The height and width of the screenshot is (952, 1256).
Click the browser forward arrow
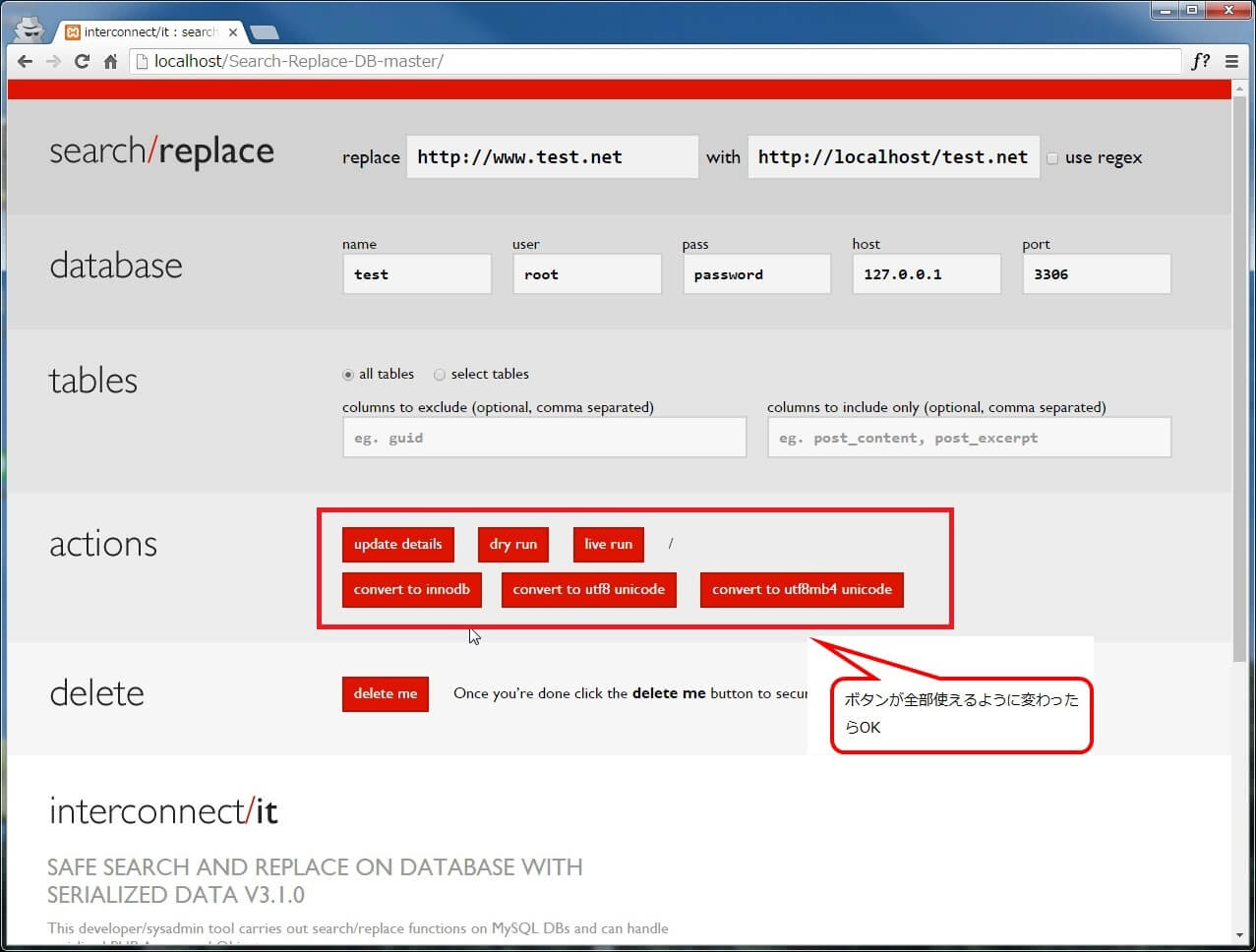[x=53, y=61]
